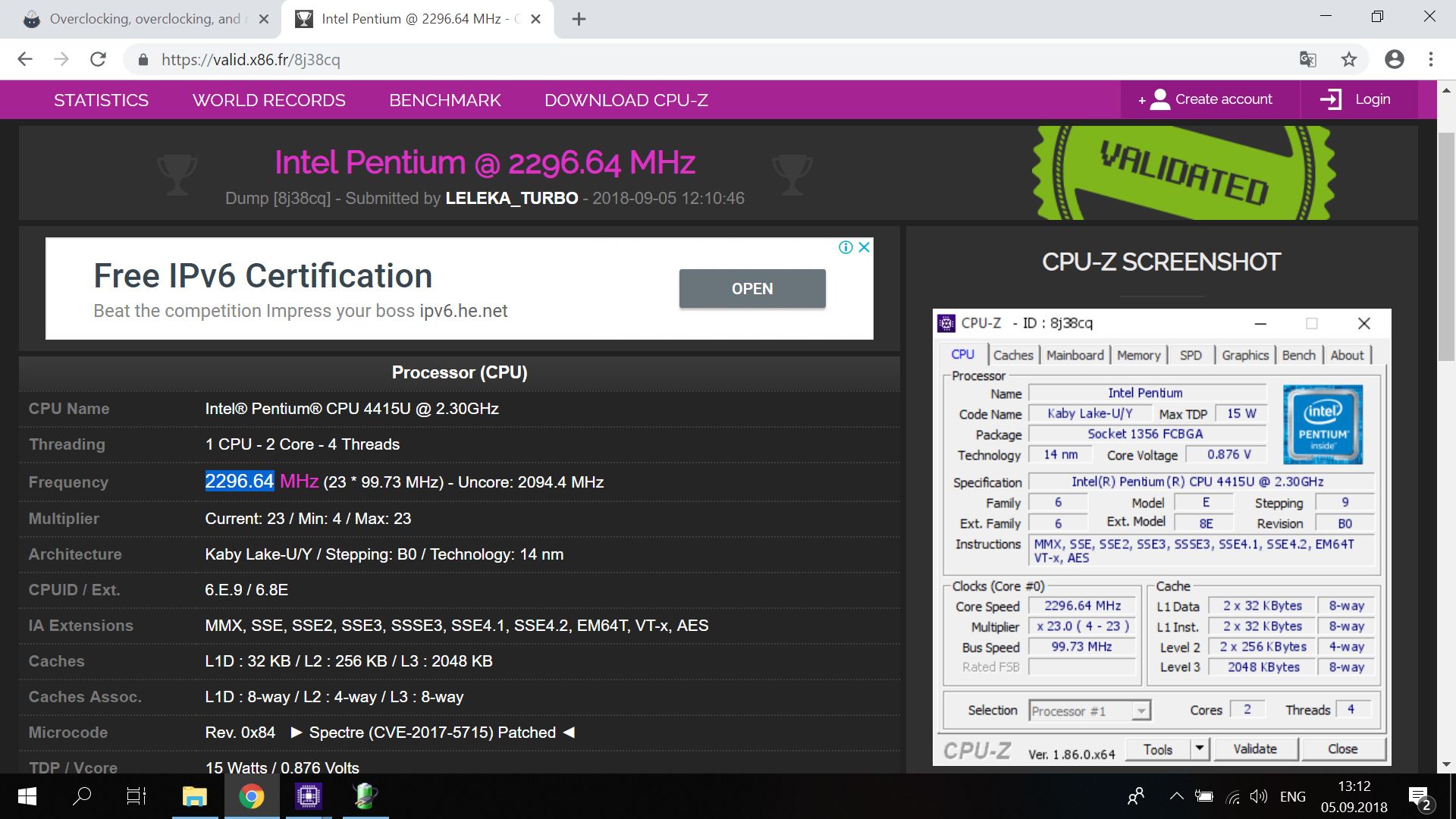
Task: Click the VALIDATED stamp badge
Action: [x=1184, y=173]
